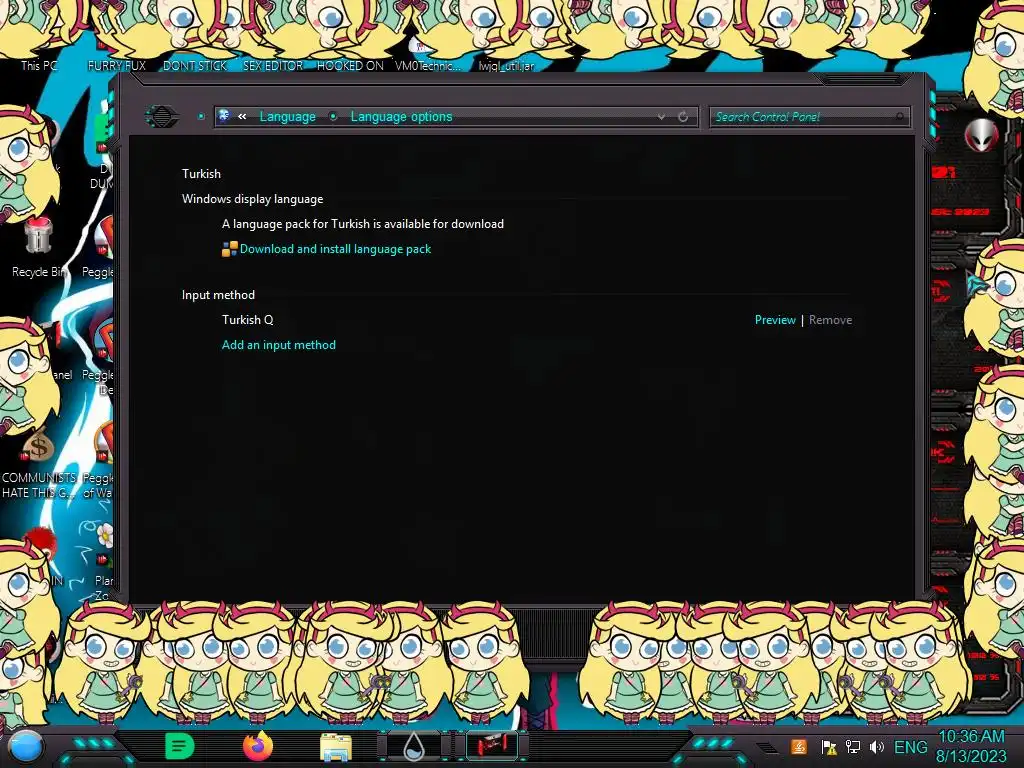Preview the Turkish Q keyboard layout
Image resolution: width=1024 pixels, height=768 pixels.
pos(775,320)
